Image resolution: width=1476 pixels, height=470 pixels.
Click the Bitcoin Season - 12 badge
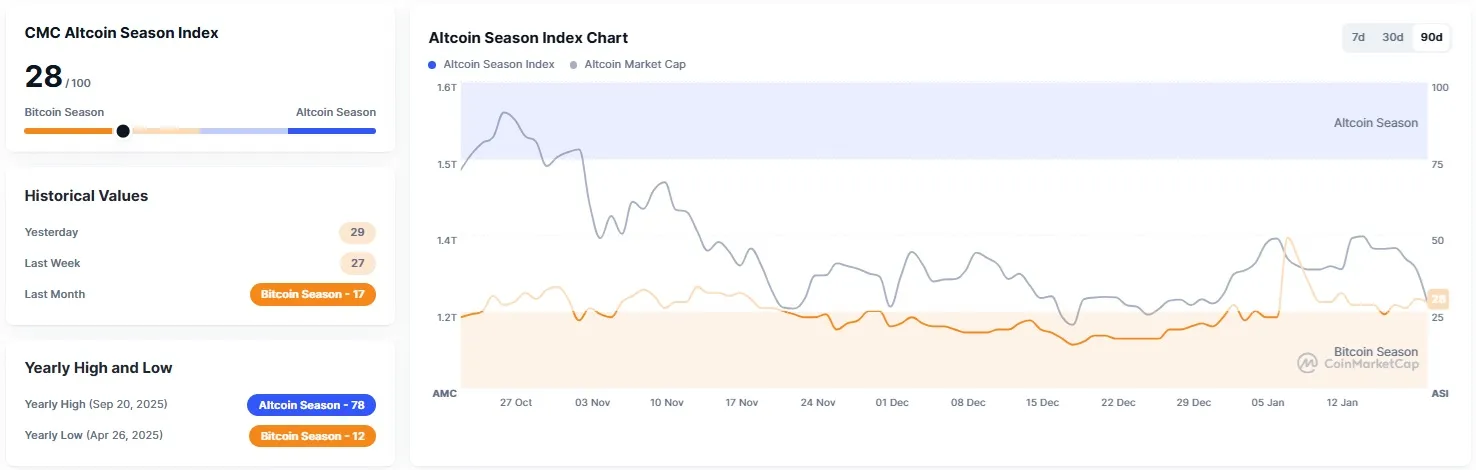click(312, 436)
